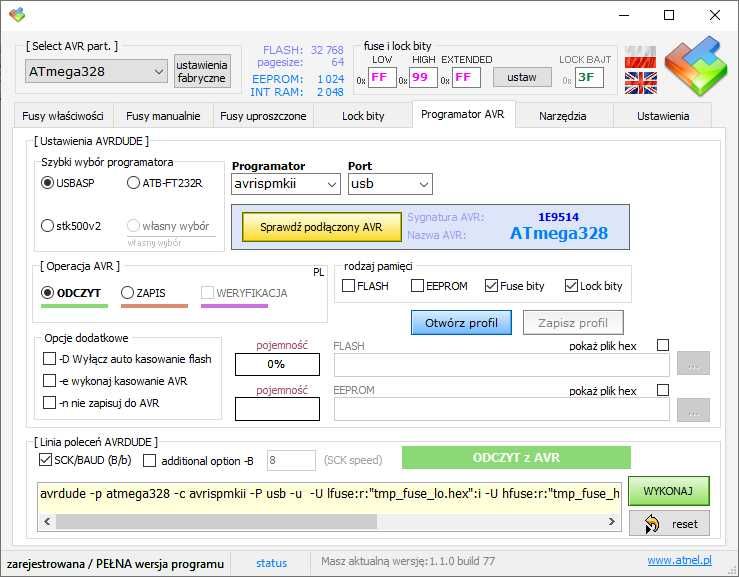Click the ATmega328 detected AVR name
The height and width of the screenshot is (577, 739).
point(559,233)
